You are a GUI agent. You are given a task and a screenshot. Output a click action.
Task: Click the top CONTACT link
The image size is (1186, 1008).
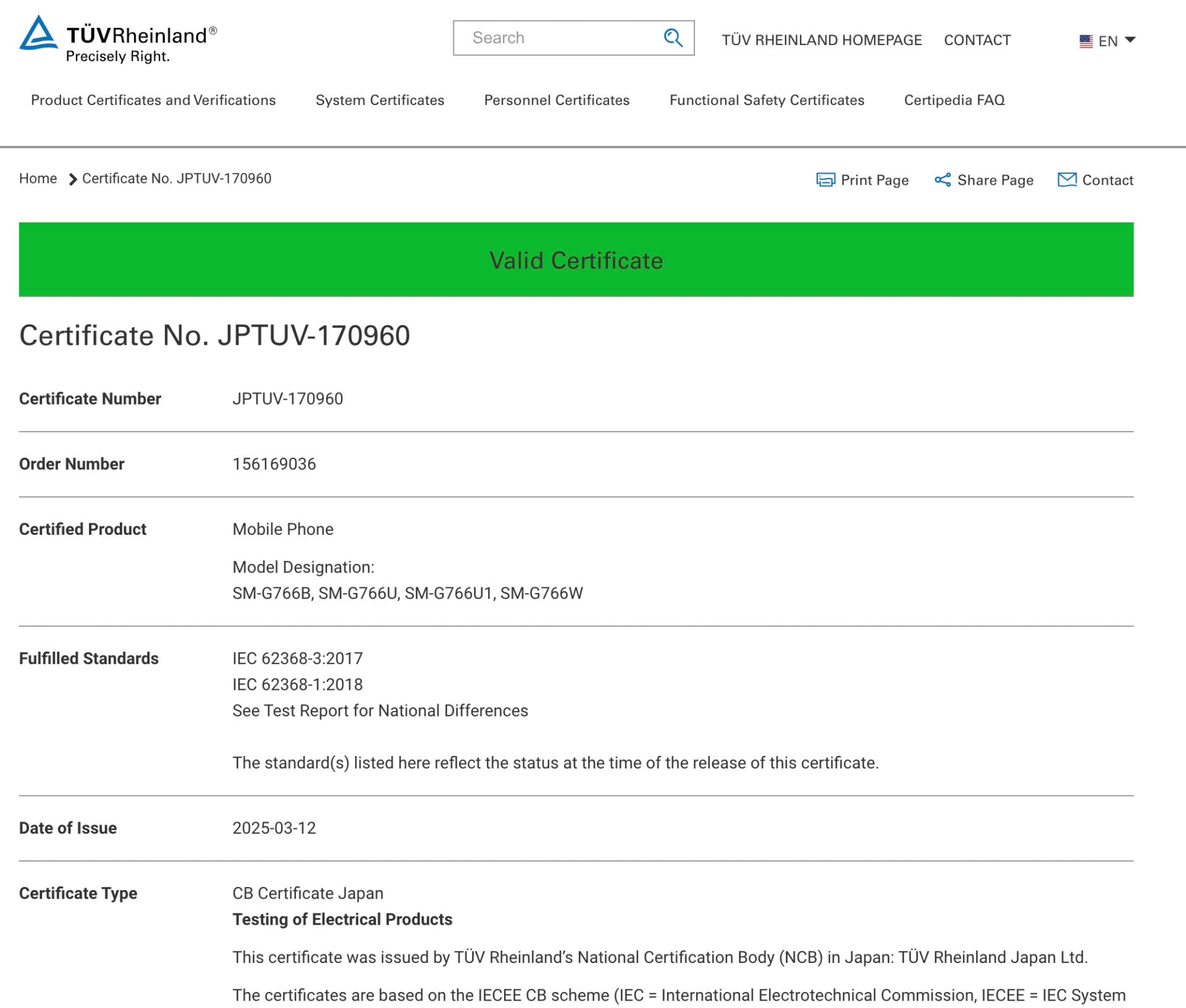[977, 40]
